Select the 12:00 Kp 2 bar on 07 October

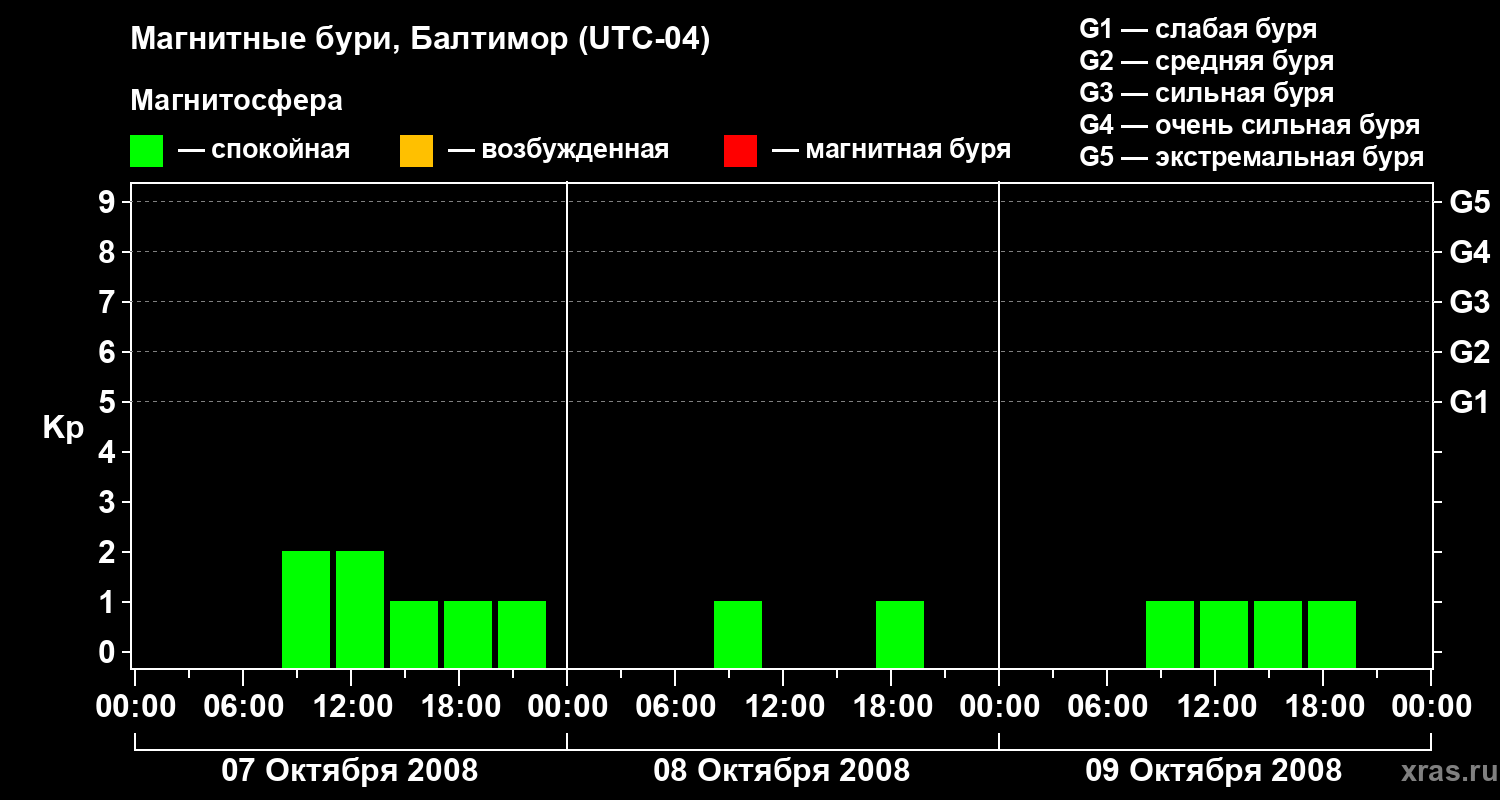[x=360, y=609]
